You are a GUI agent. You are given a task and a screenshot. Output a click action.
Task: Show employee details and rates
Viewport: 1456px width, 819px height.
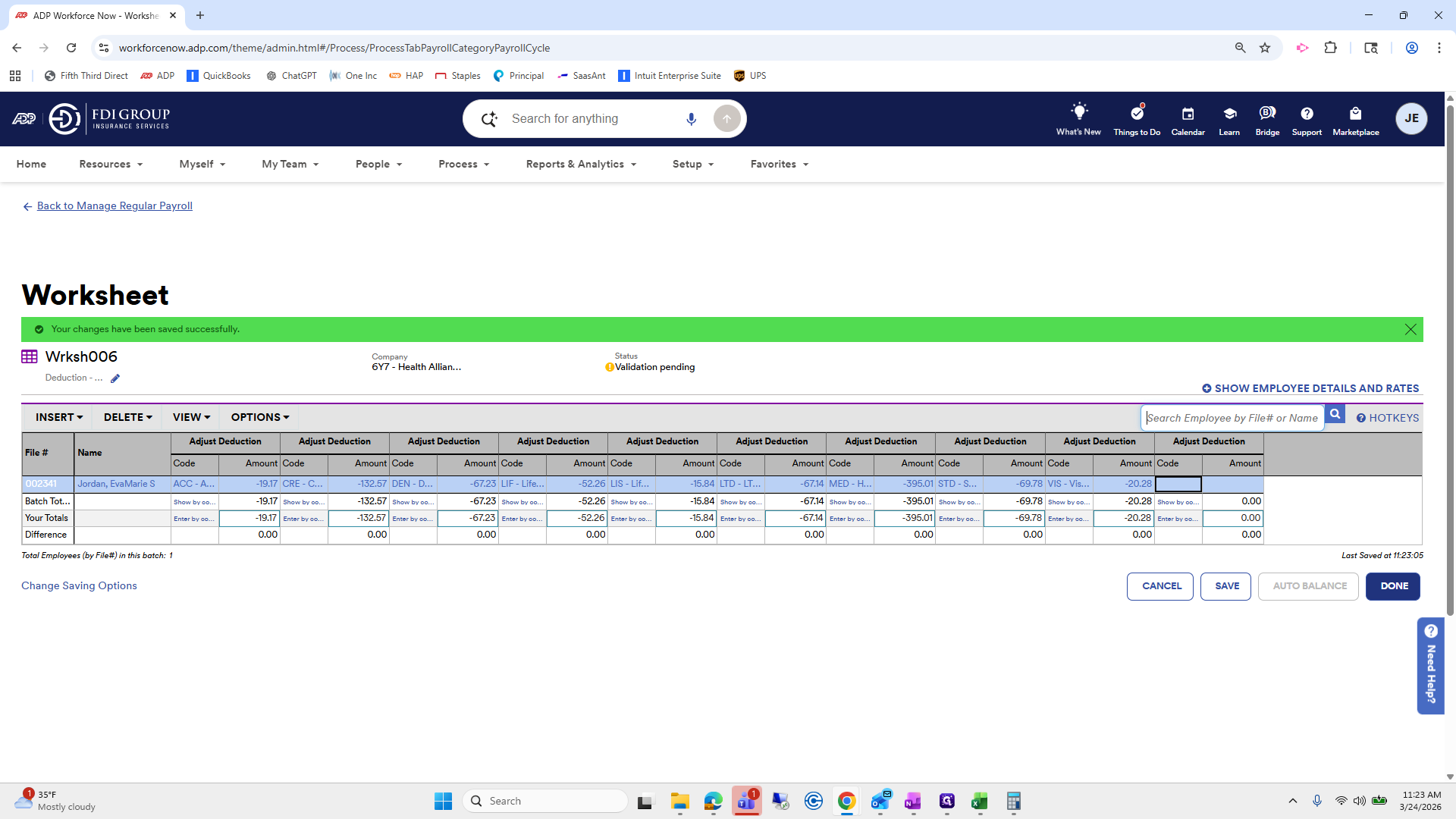1310,388
